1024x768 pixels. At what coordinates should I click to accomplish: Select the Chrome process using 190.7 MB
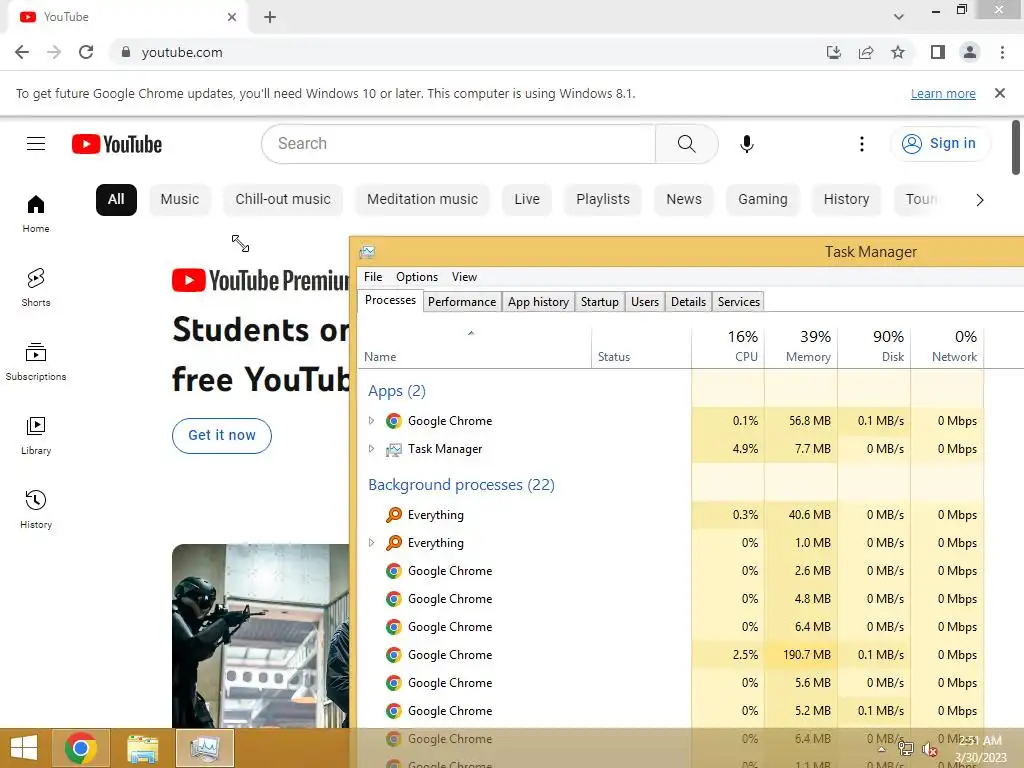tap(671, 654)
